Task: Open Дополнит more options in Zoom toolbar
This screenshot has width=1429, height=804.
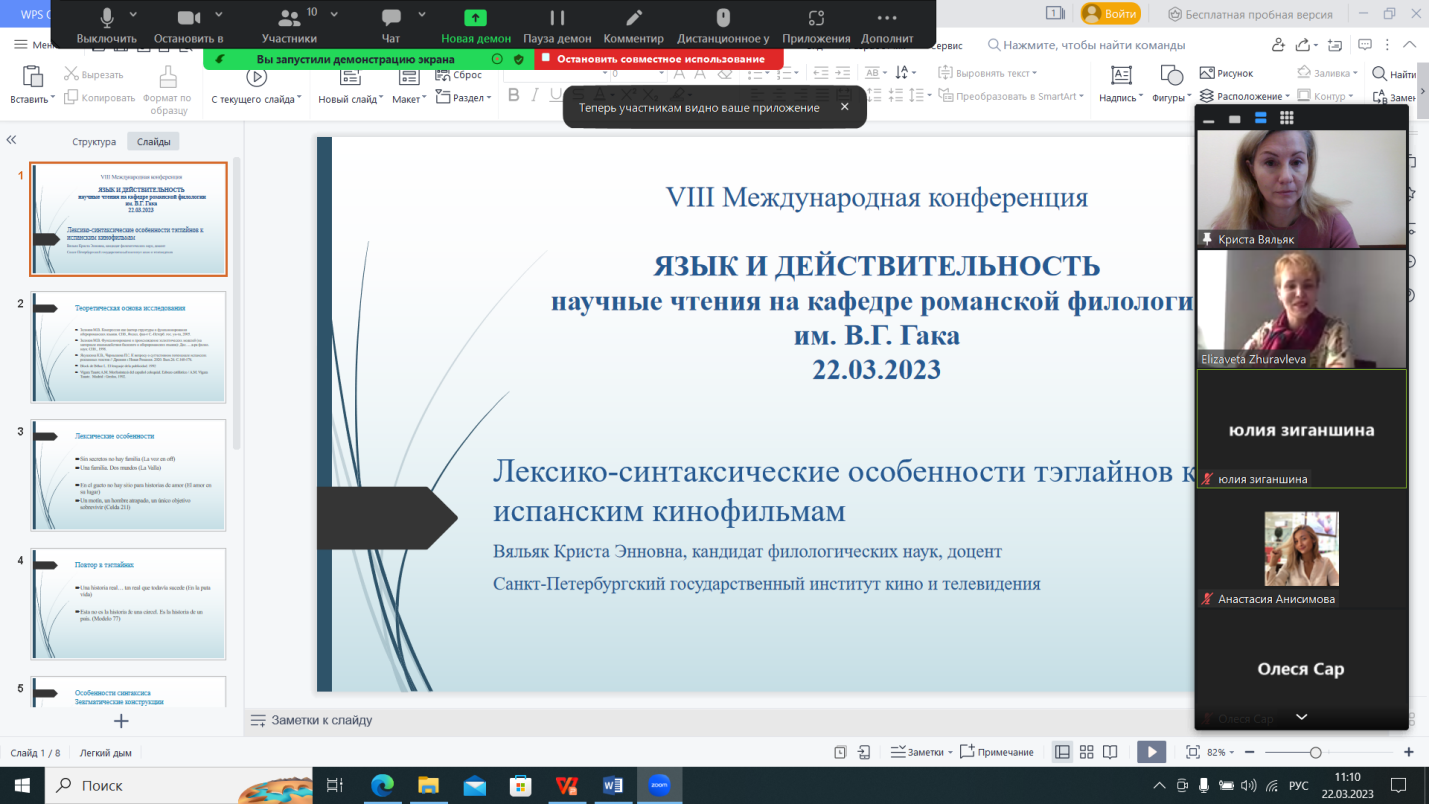Action: (887, 25)
